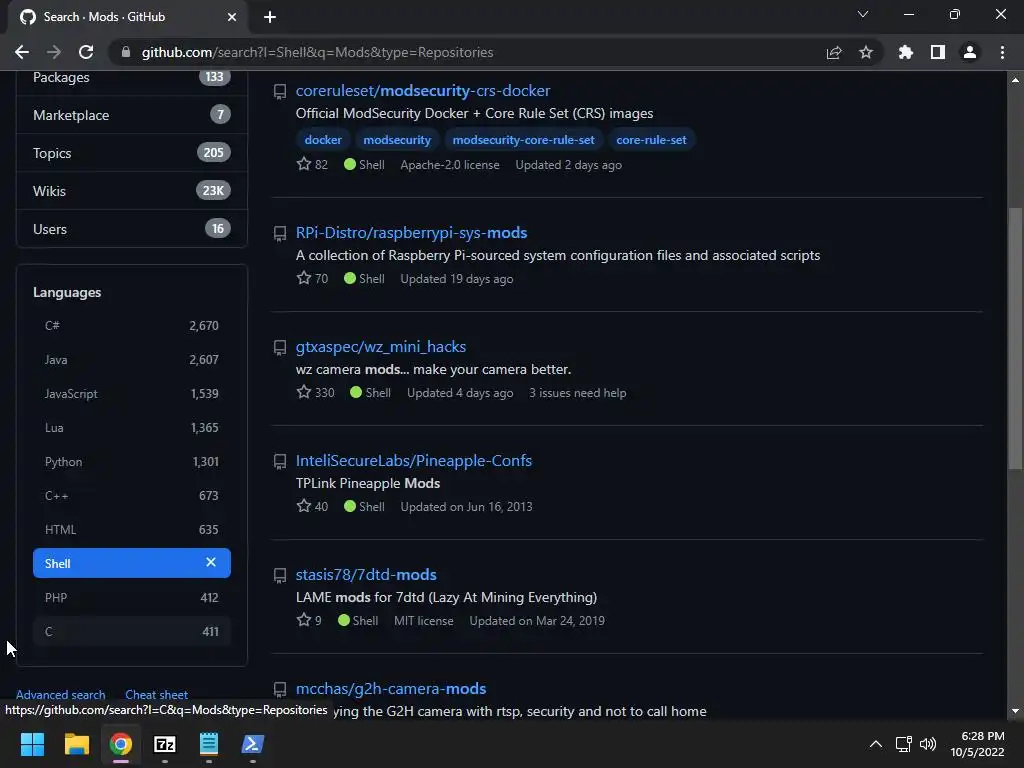
Task: Open stasis78/7dtd-mods repository
Action: click(366, 575)
